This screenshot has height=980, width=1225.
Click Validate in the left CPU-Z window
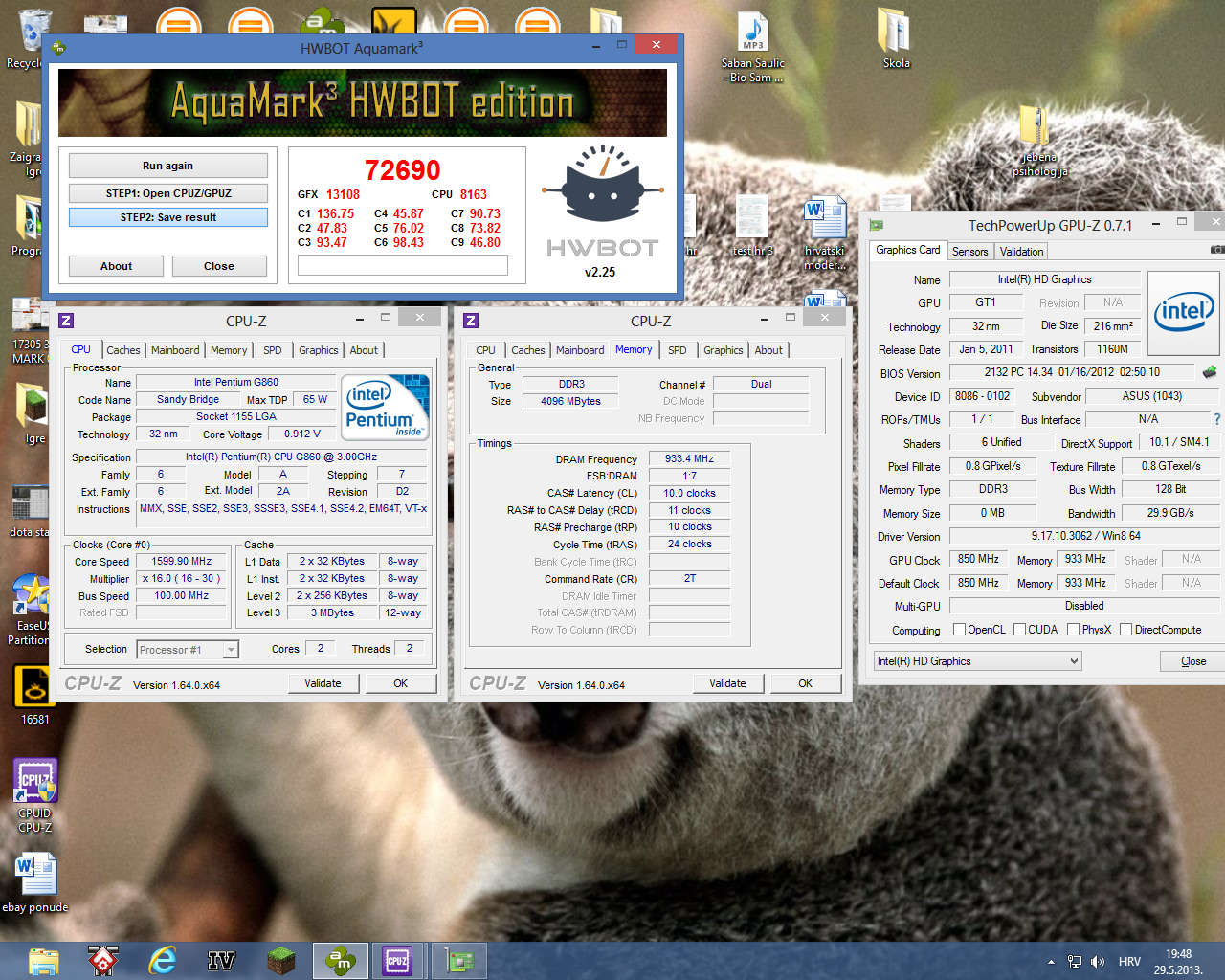pyautogui.click(x=323, y=683)
